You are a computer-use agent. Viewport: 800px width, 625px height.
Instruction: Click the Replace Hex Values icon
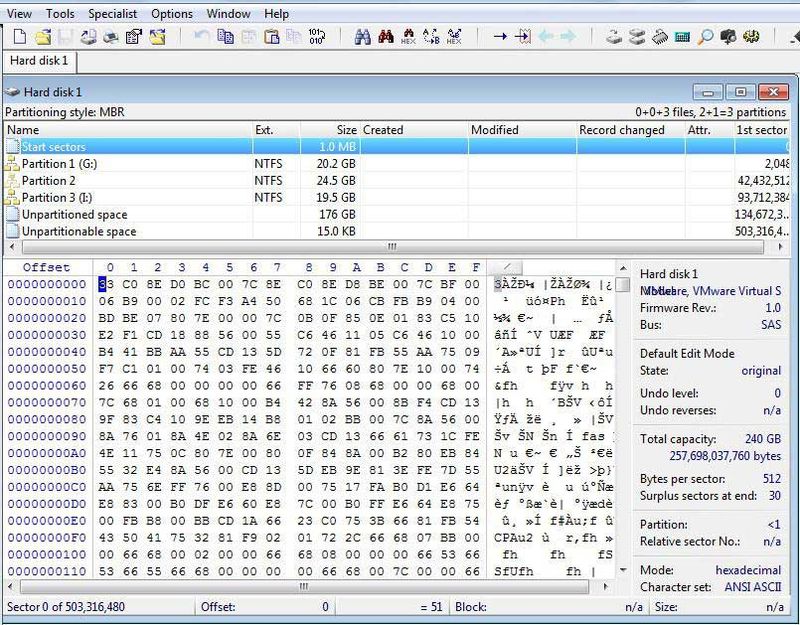tap(454, 36)
